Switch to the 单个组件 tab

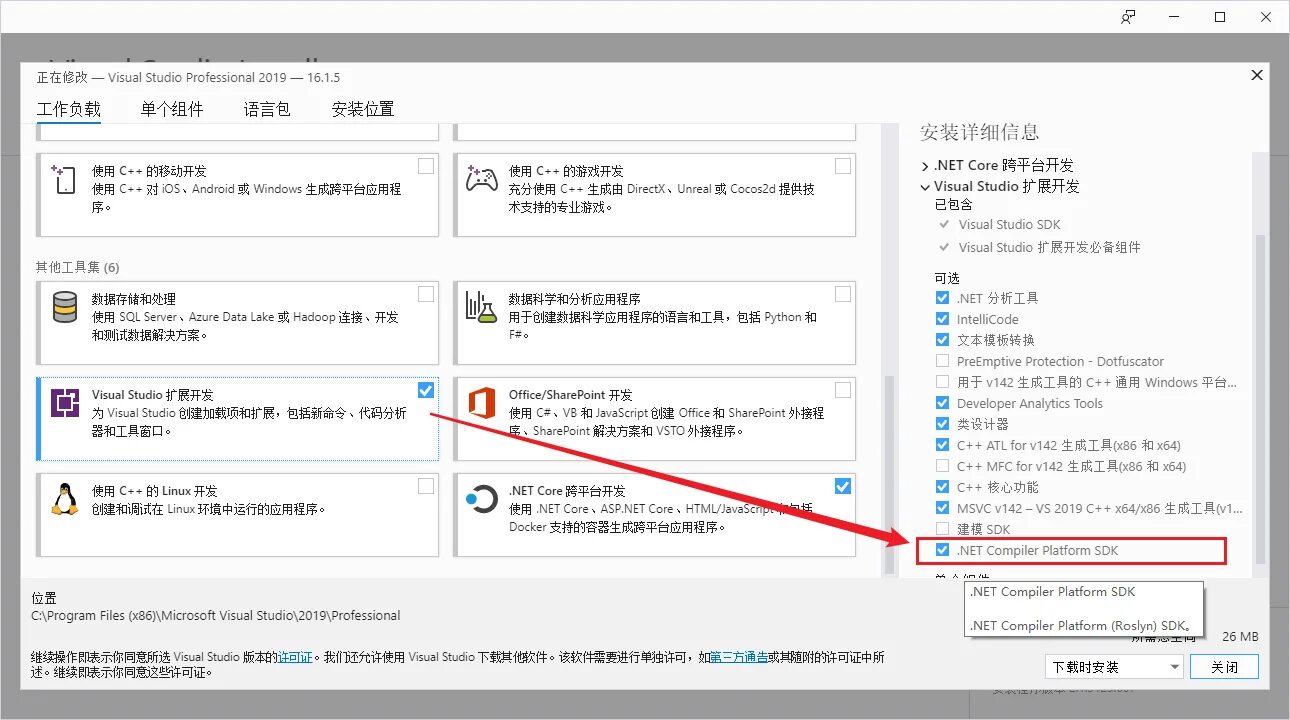(172, 109)
